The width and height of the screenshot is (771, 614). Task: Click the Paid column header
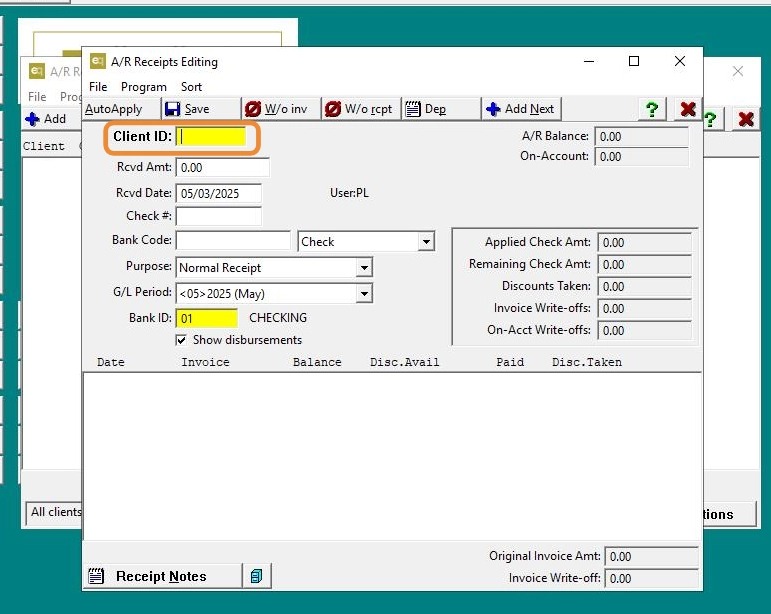(x=510, y=362)
